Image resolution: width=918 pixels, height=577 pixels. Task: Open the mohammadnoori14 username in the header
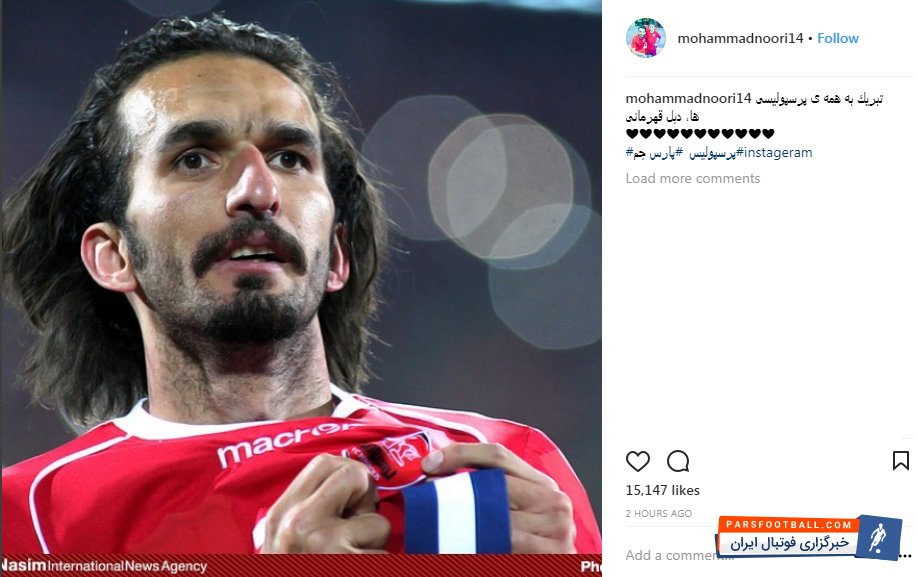tap(740, 38)
